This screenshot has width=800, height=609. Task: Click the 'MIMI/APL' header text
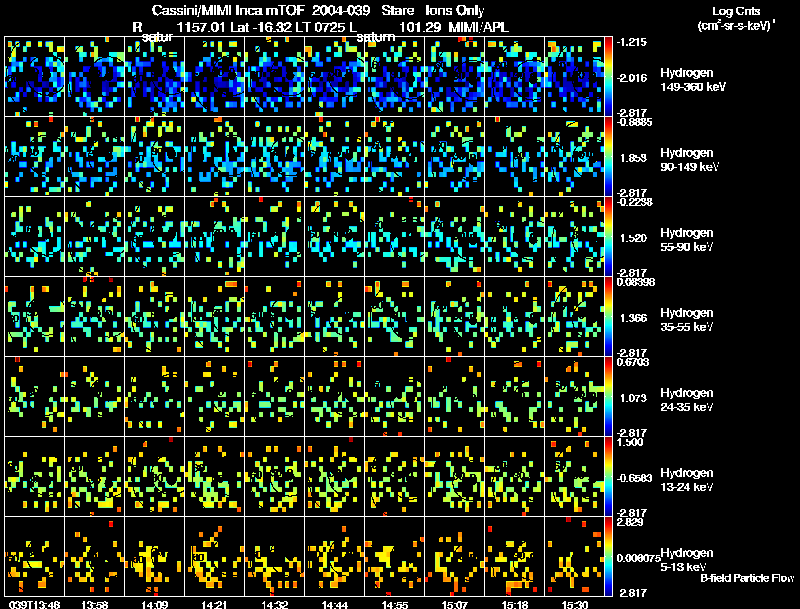479,27
